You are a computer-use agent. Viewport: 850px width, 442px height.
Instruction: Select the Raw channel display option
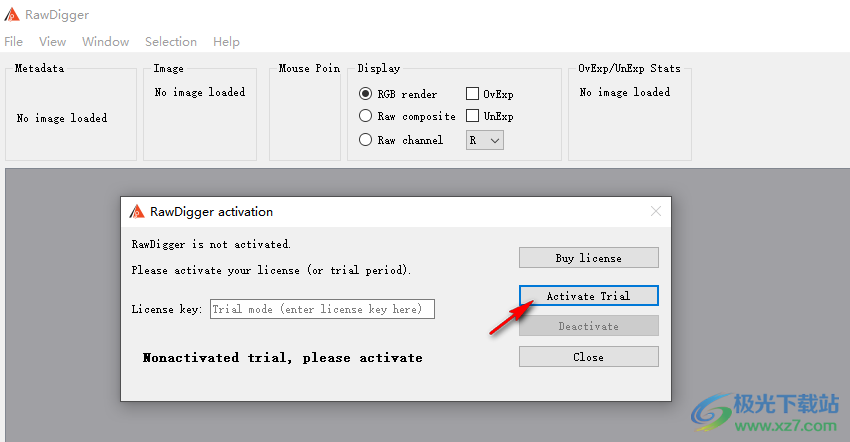pyautogui.click(x=365, y=140)
